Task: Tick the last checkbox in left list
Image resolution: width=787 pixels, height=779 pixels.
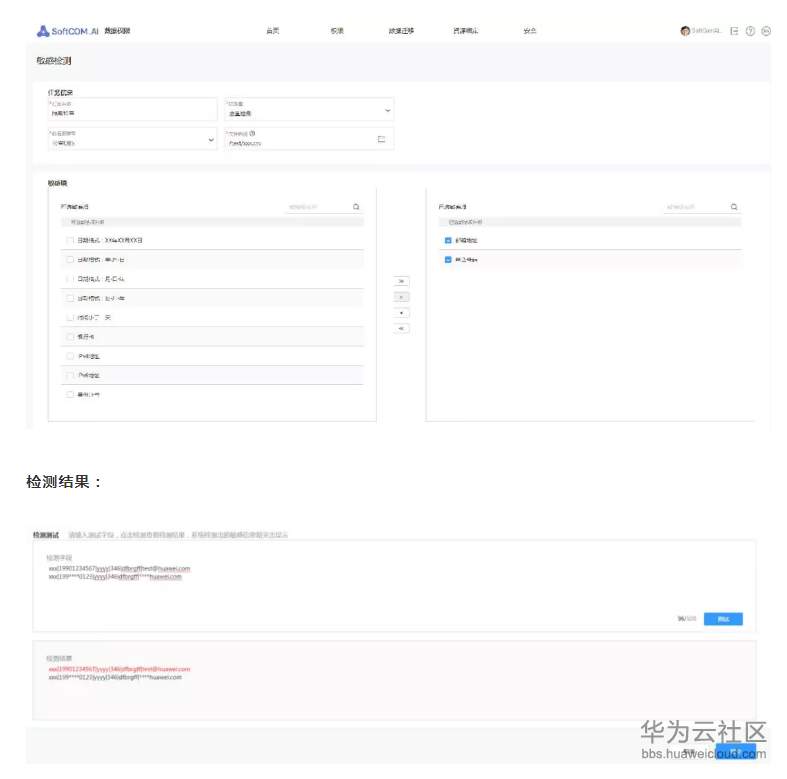Action: 70,395
